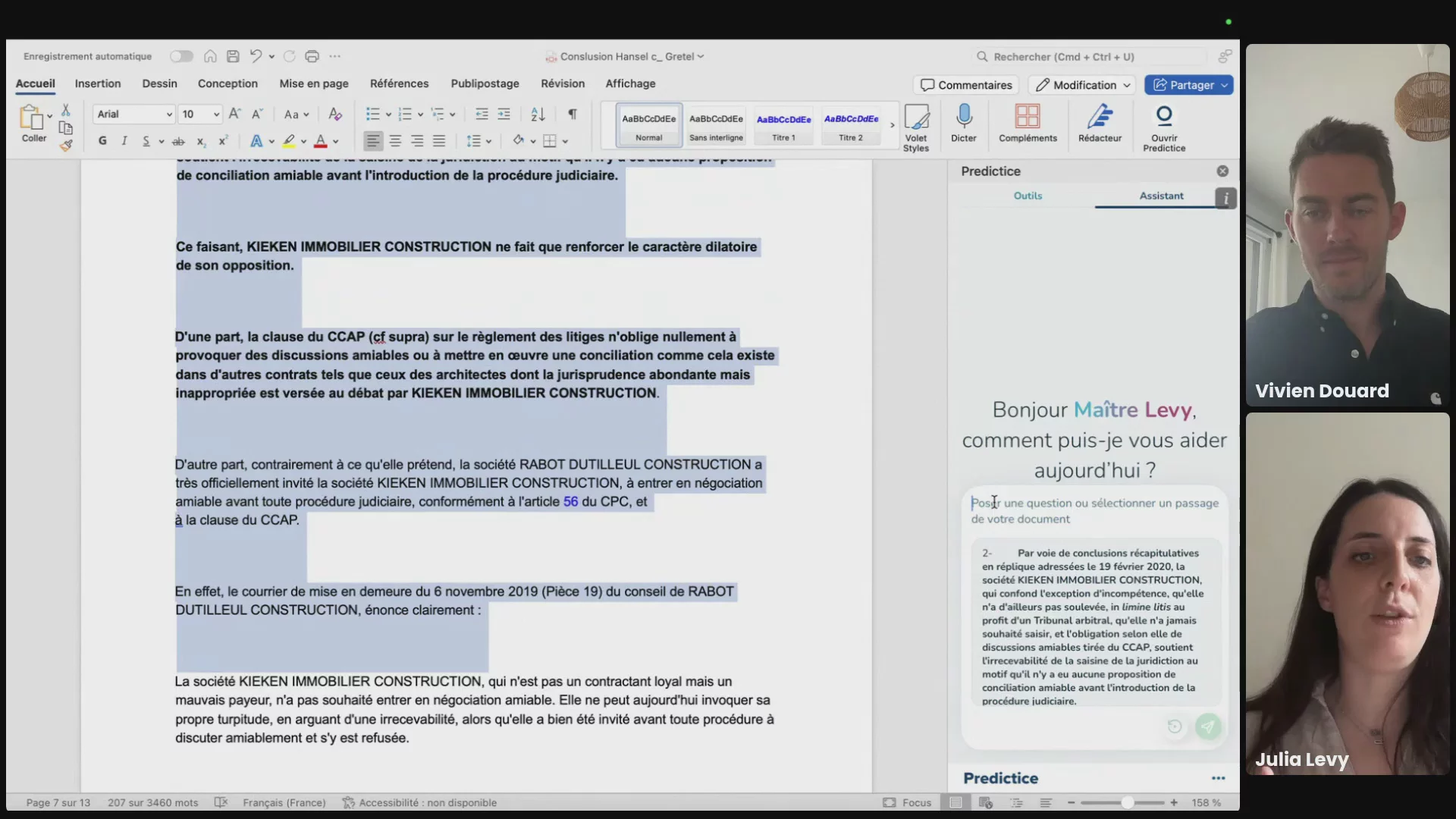Open Compléments add-ins
Screen dimensions: 1456x819
point(1028,124)
